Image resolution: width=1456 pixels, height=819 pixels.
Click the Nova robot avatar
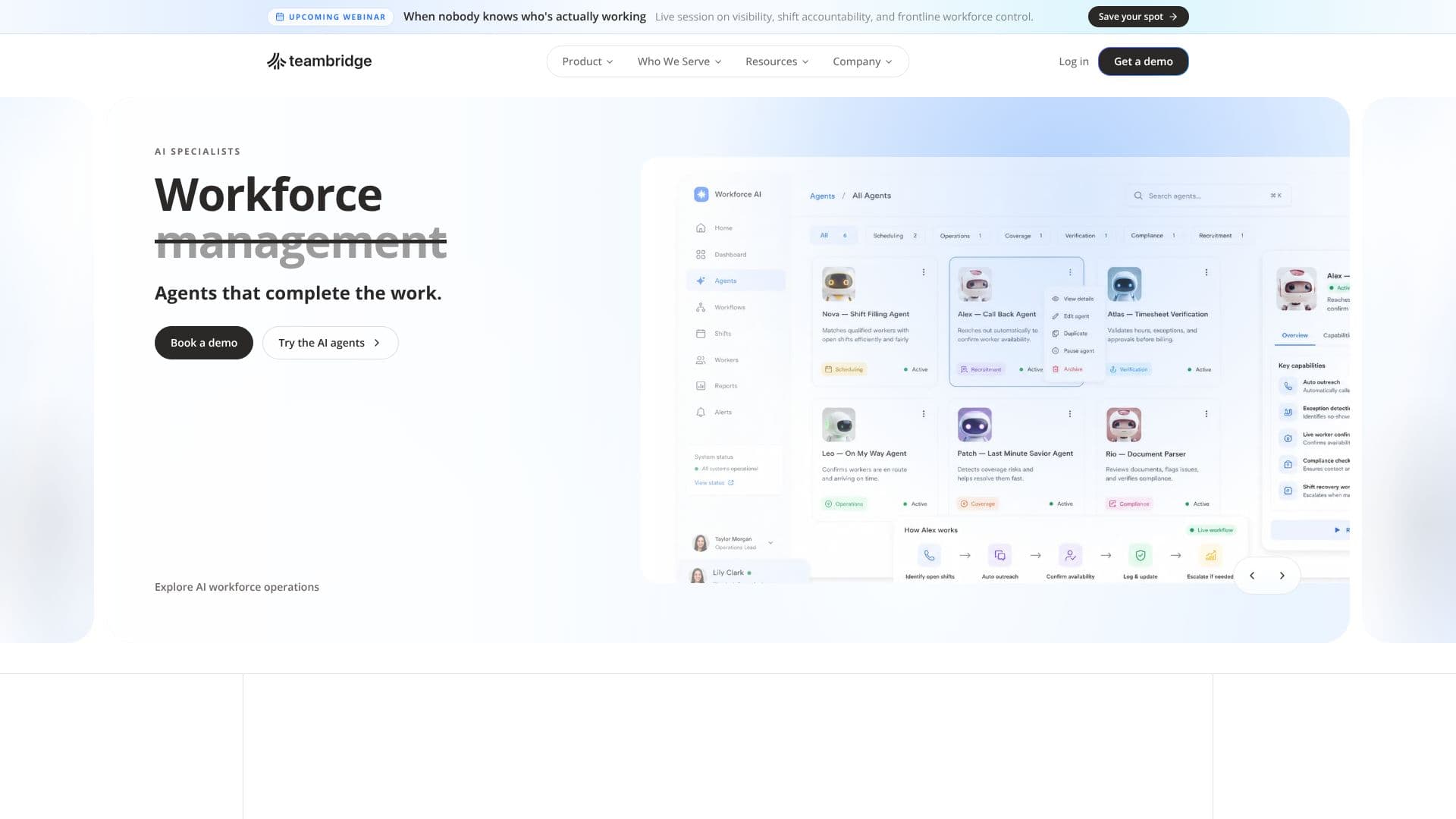coord(838,284)
